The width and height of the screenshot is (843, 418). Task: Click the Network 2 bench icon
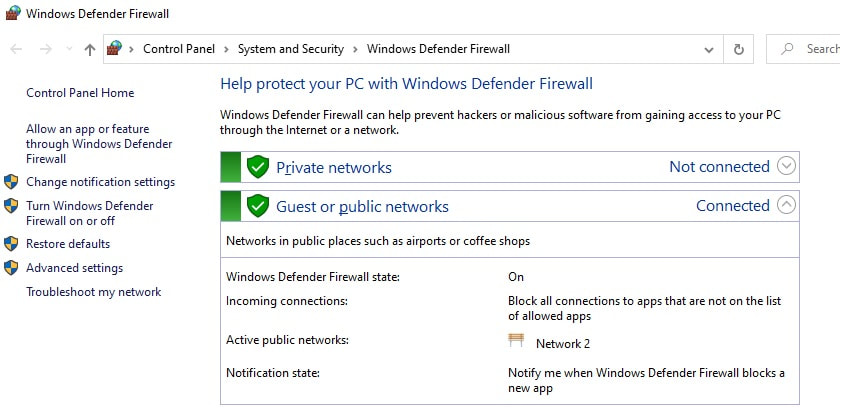tap(516, 342)
